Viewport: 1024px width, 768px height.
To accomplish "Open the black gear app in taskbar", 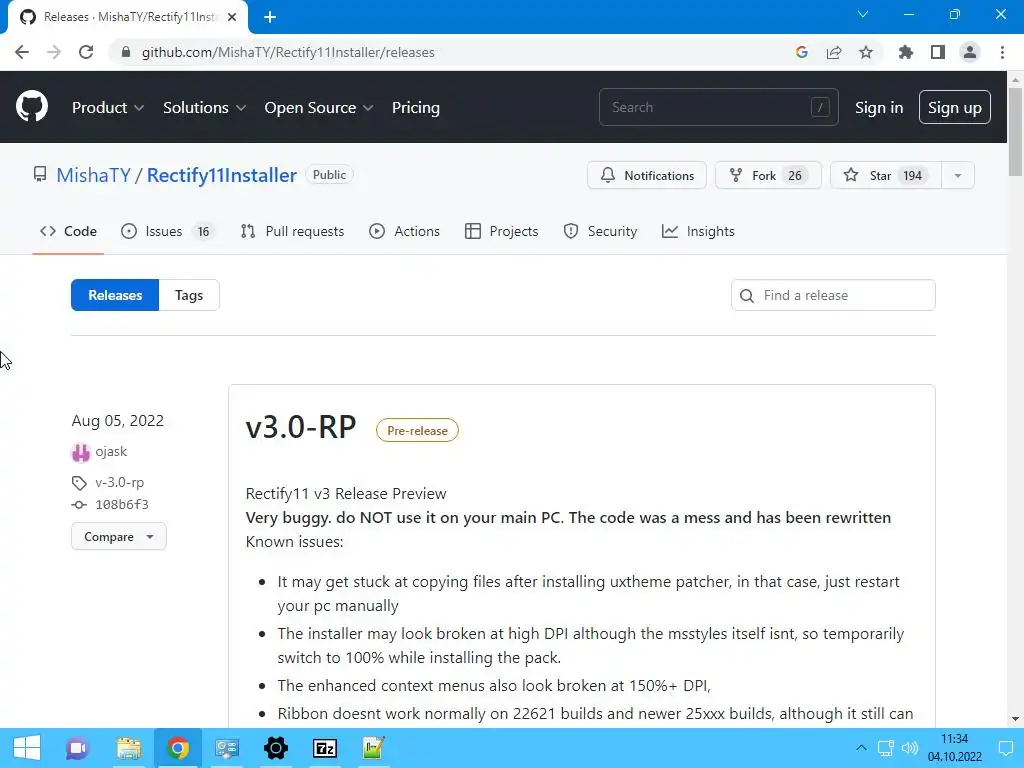I will click(276, 748).
